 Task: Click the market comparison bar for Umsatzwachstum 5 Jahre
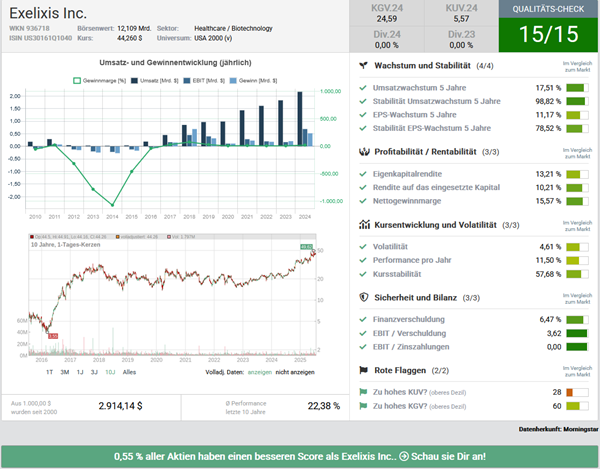[577, 88]
